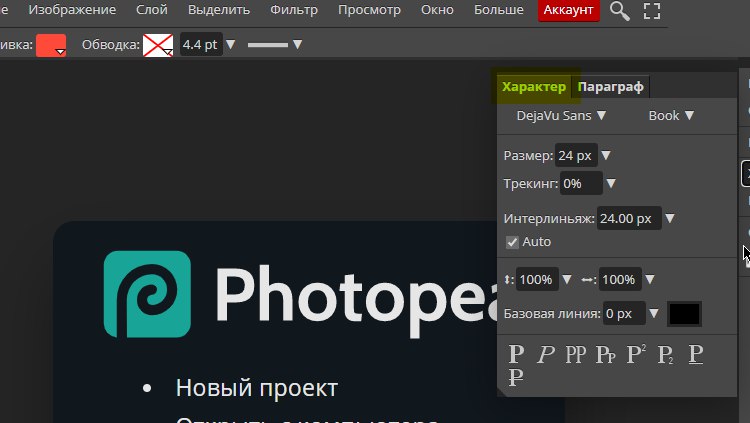Click the 4.4 pt stroke width field

pos(201,45)
